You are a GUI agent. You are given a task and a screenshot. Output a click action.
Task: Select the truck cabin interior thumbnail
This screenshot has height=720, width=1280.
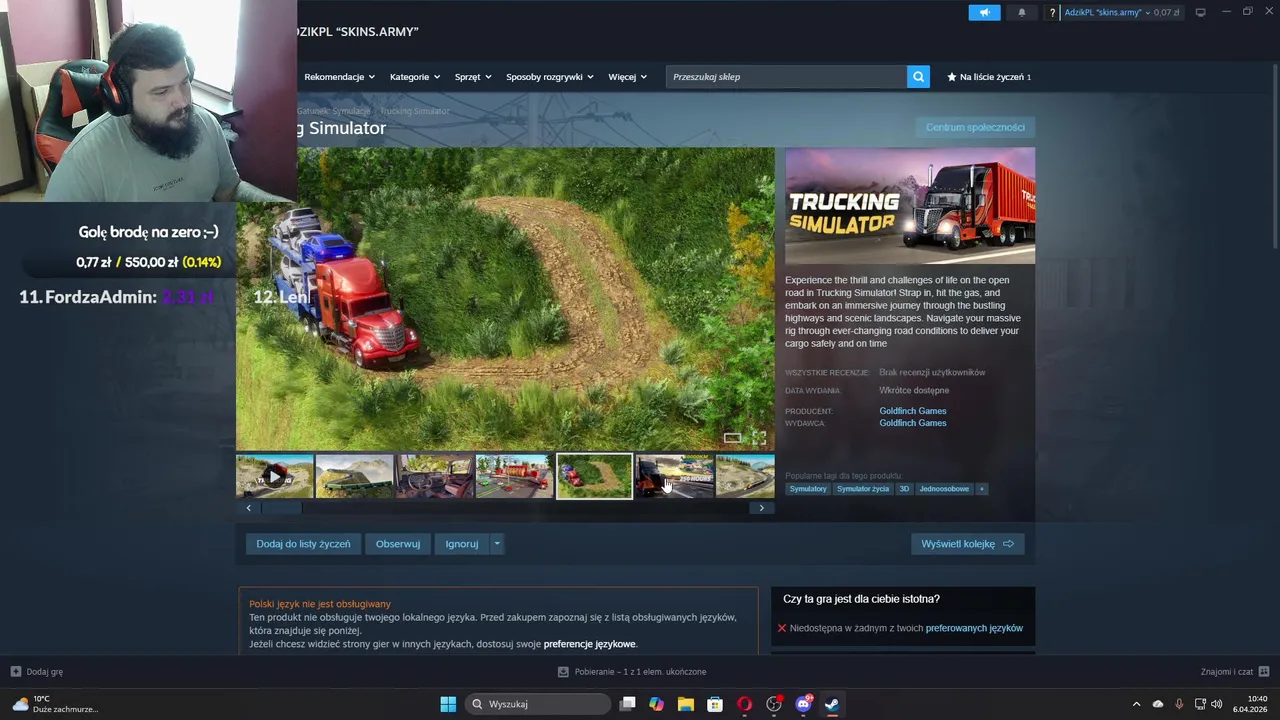click(434, 476)
